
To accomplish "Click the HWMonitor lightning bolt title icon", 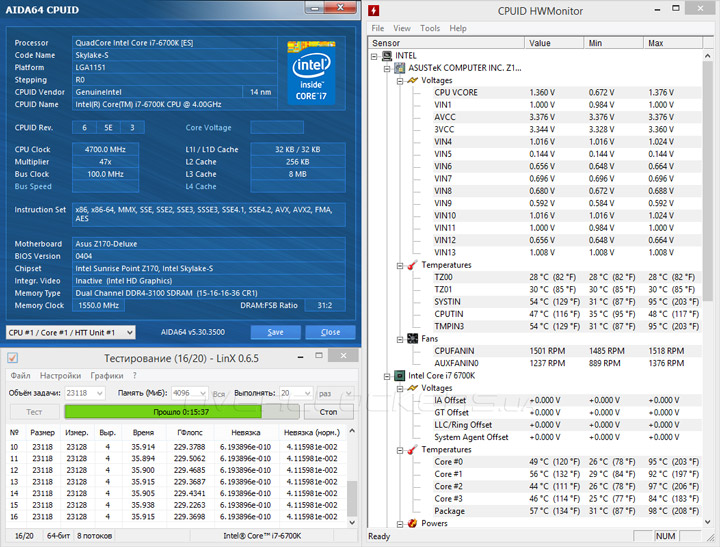I will tap(374, 11).
